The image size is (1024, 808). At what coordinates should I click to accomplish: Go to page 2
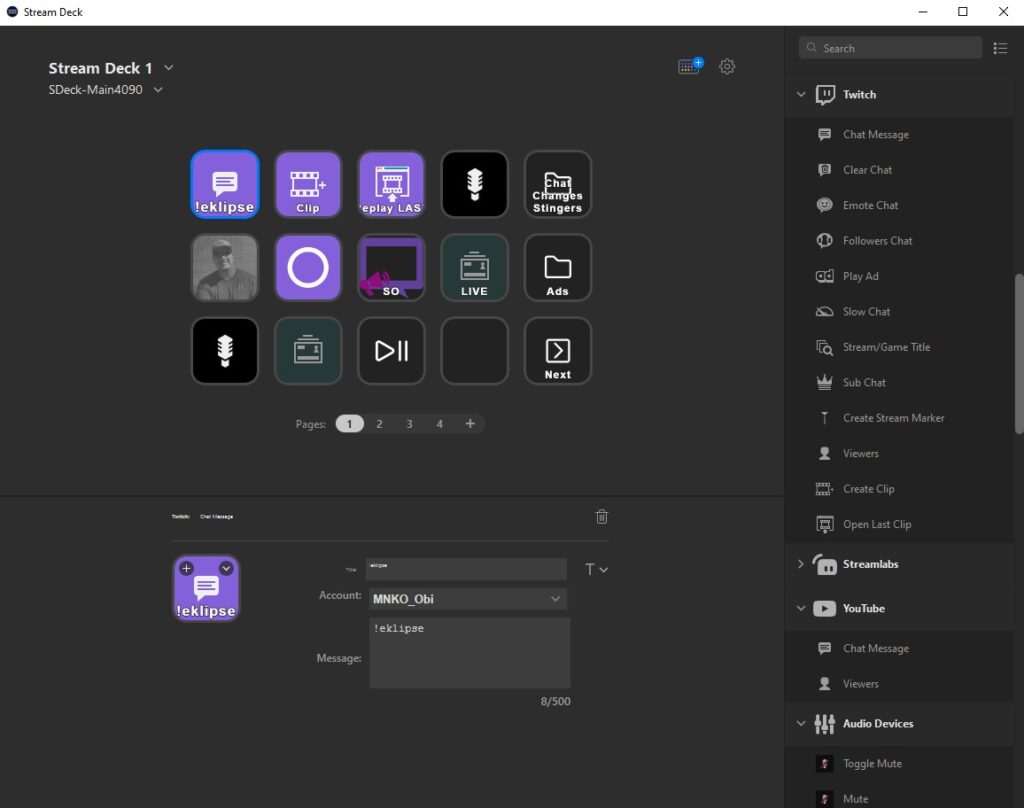(379, 424)
